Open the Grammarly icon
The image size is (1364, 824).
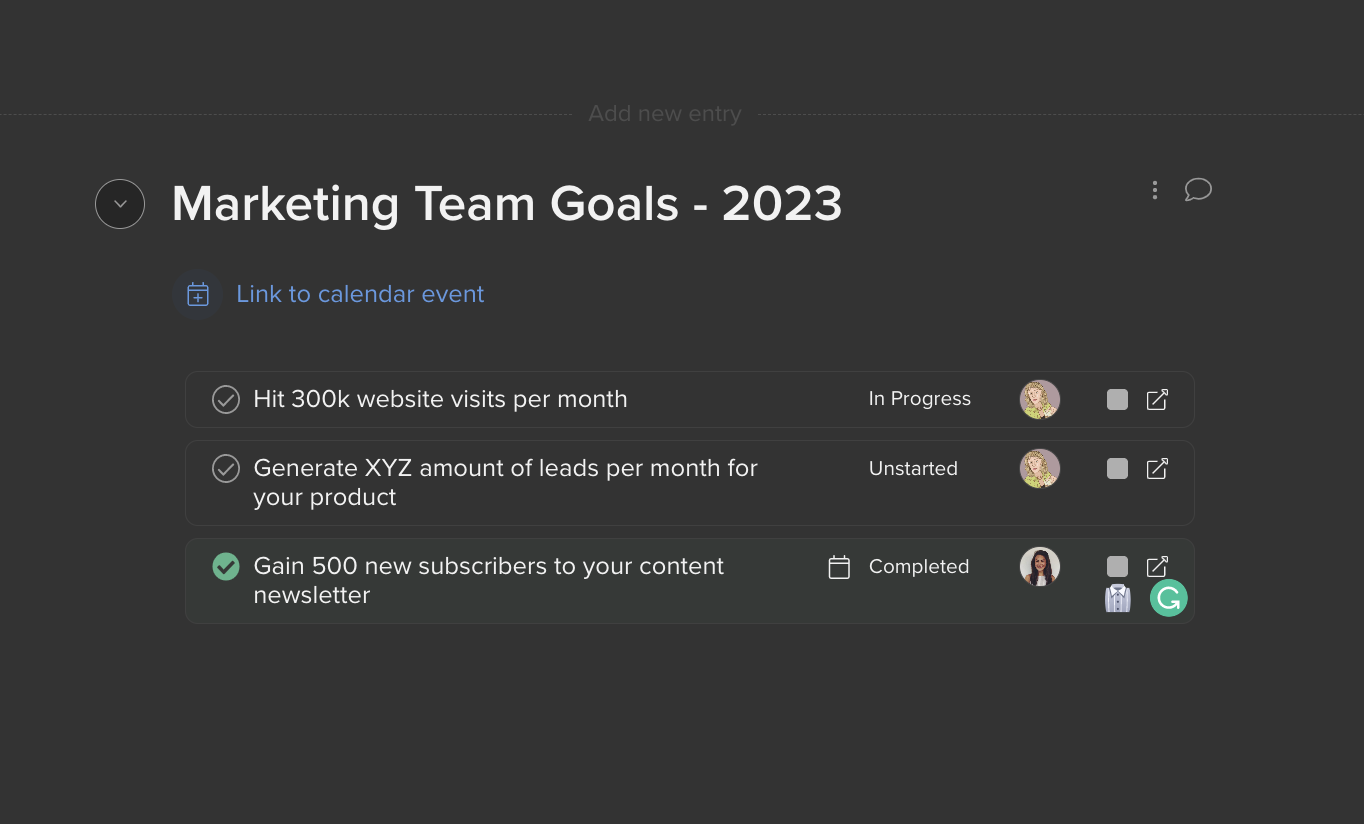pos(1168,597)
